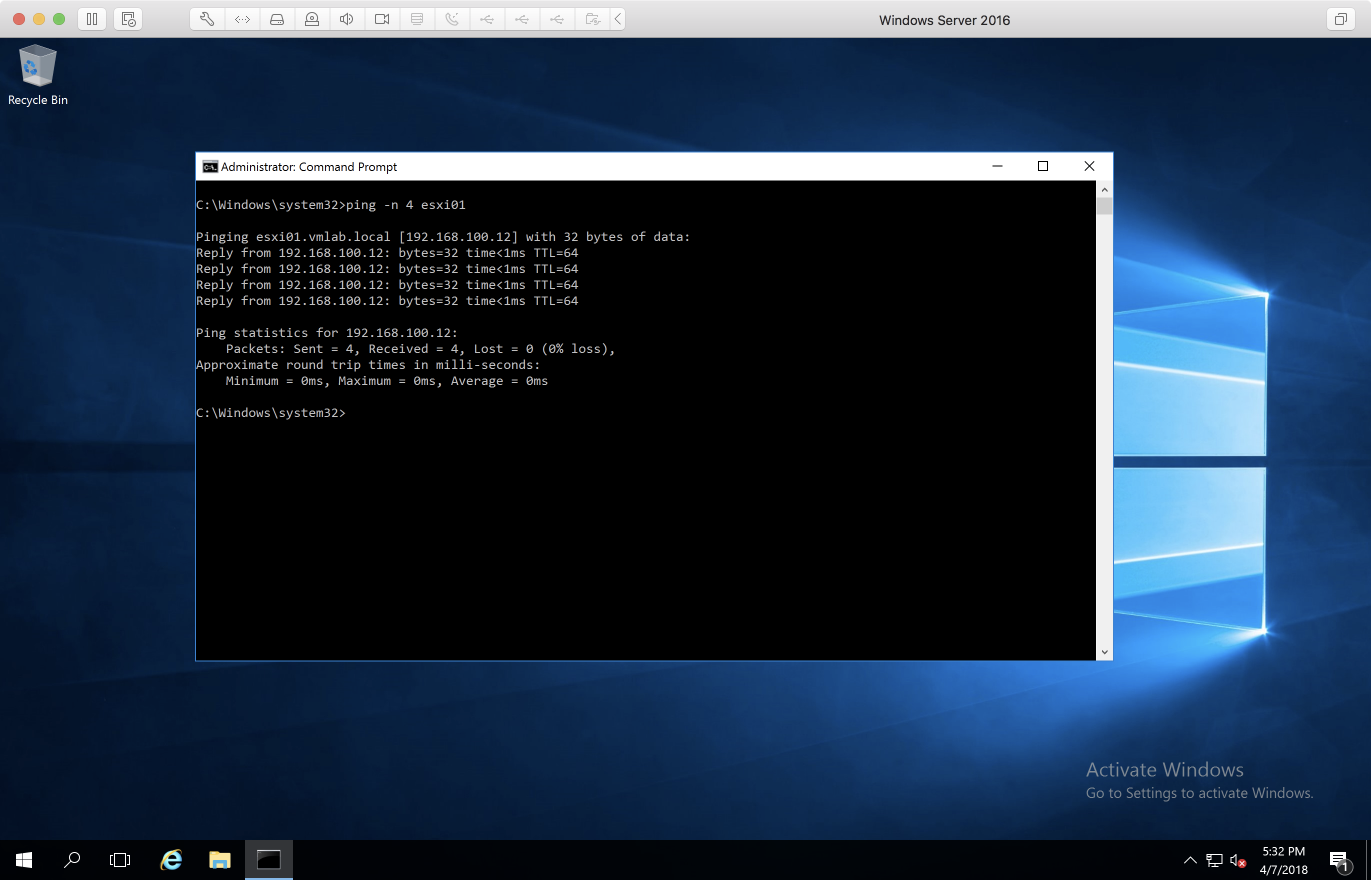Image resolution: width=1371 pixels, height=880 pixels.
Task: Open taskbar search magnifier
Action: [x=72, y=859]
